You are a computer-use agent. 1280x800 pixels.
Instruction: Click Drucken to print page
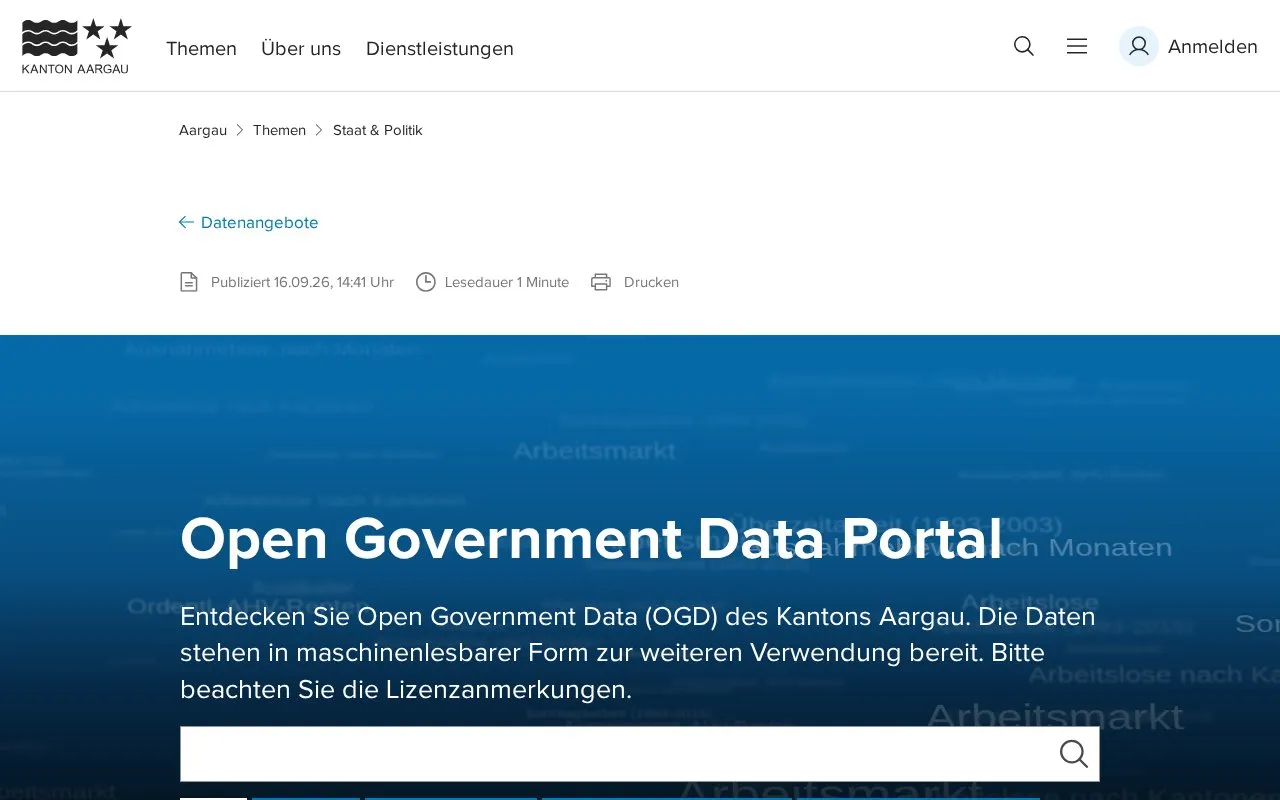pyautogui.click(x=651, y=282)
